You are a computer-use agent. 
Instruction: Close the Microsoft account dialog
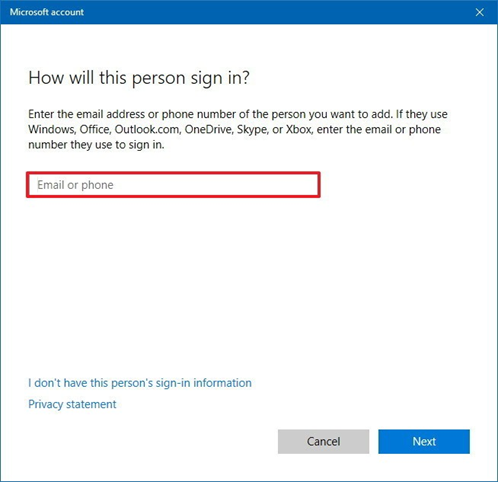(480, 12)
